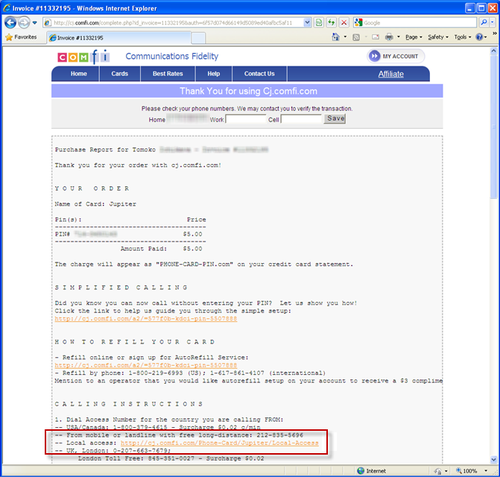Expand the command bar overflow chevron
500x477 pixels.
tap(495, 33)
